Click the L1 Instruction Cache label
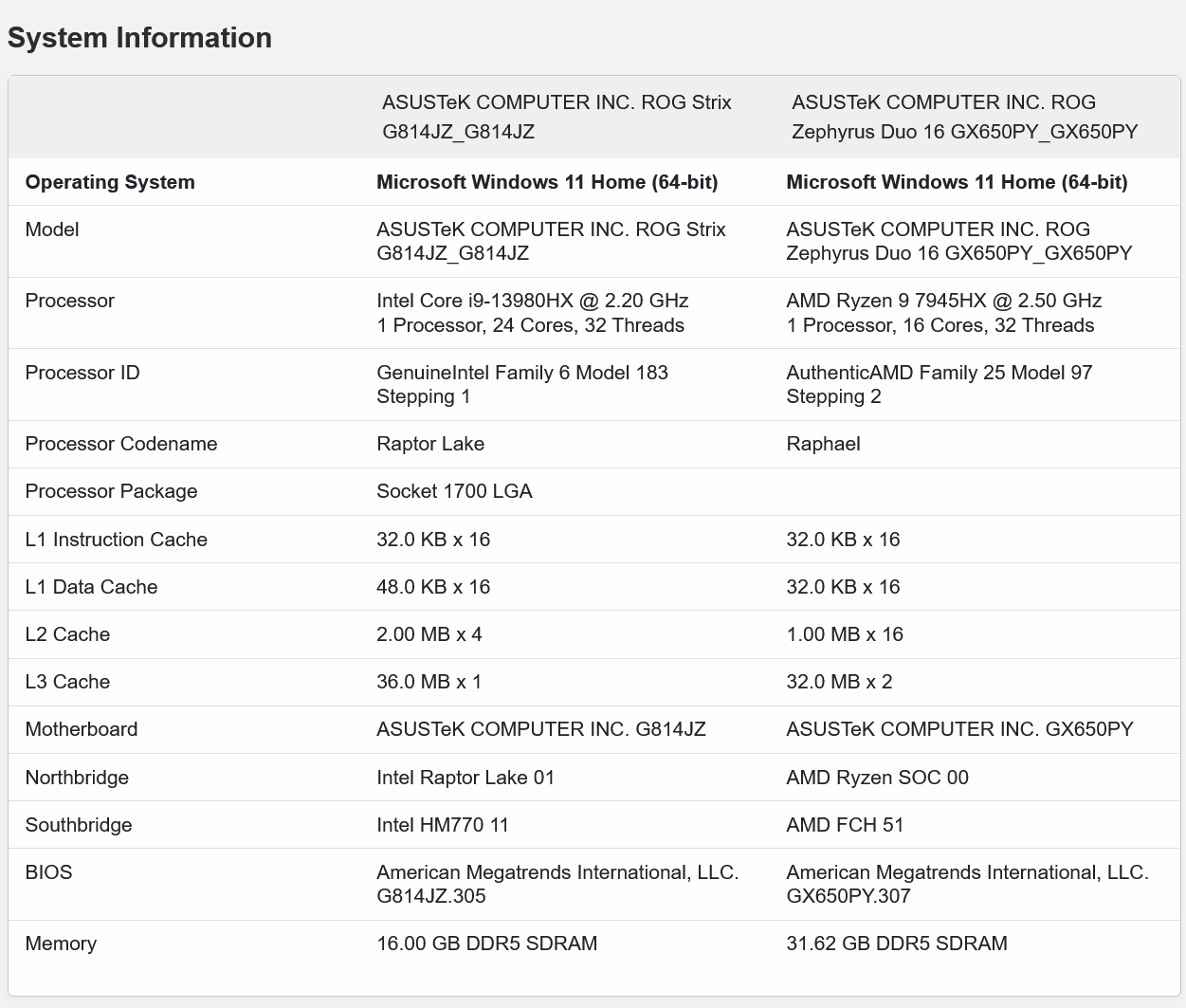The image size is (1186, 1008). pyautogui.click(x=117, y=540)
